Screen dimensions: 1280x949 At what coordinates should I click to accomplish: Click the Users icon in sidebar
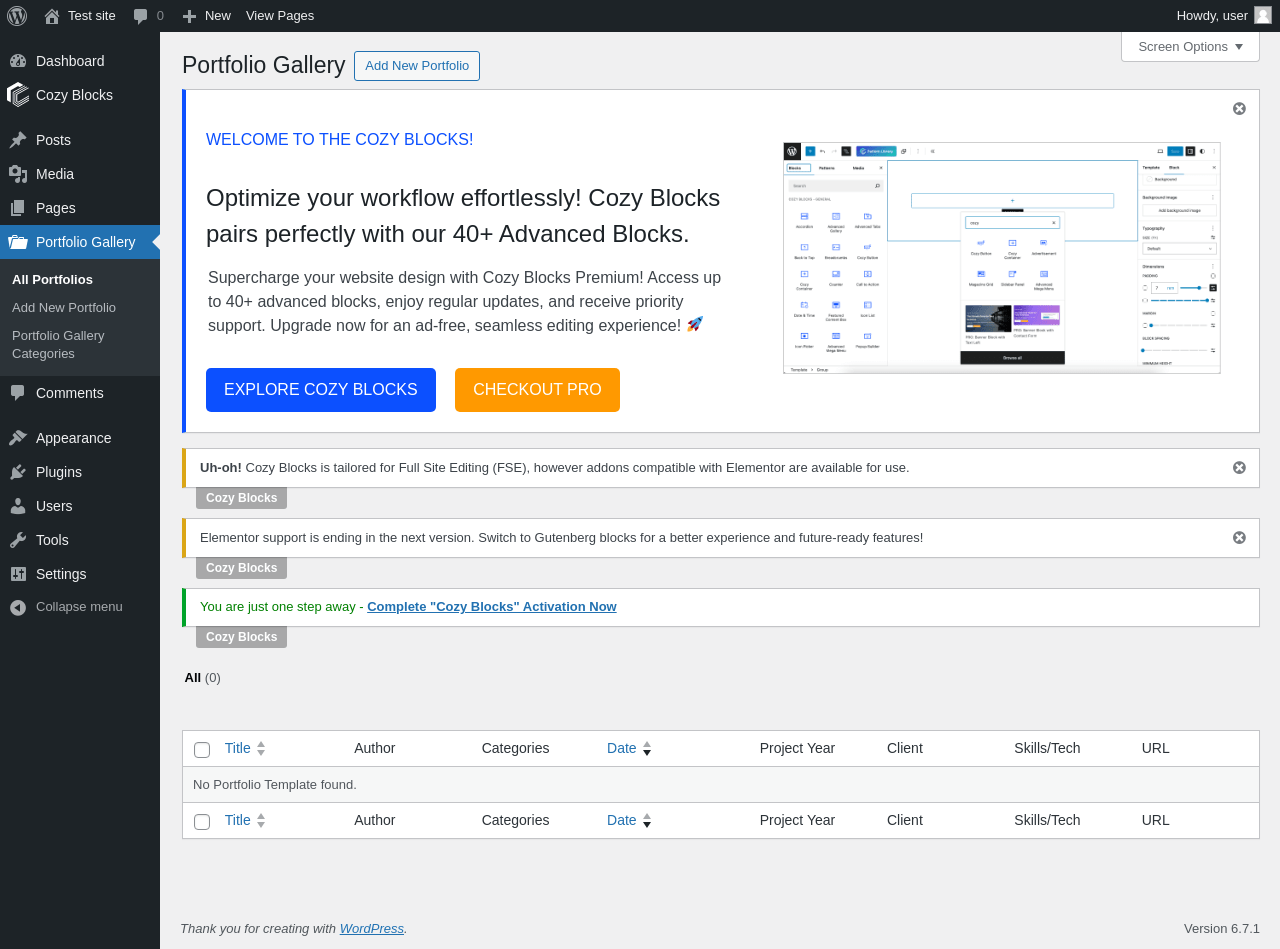18,506
